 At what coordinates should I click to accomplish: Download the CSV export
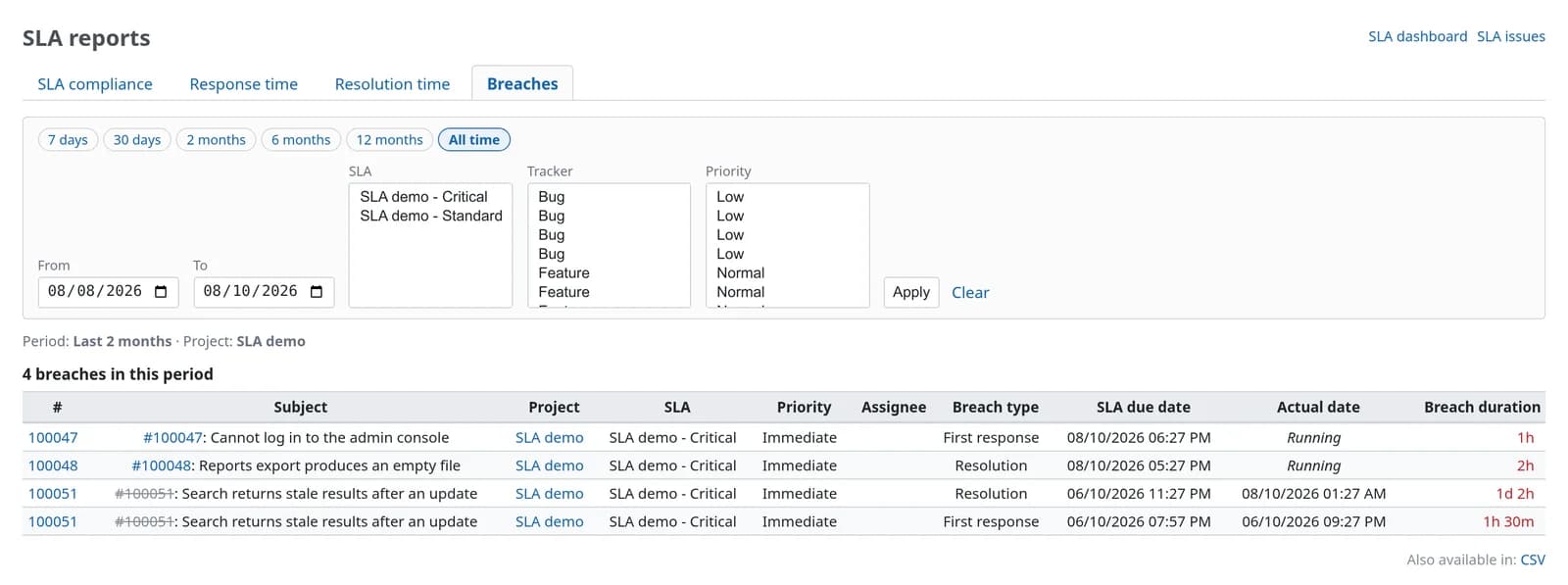pos(1533,560)
